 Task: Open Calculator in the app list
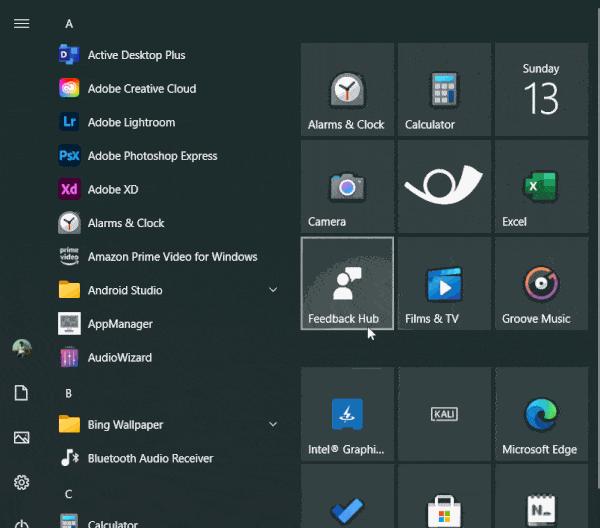(168, 520)
